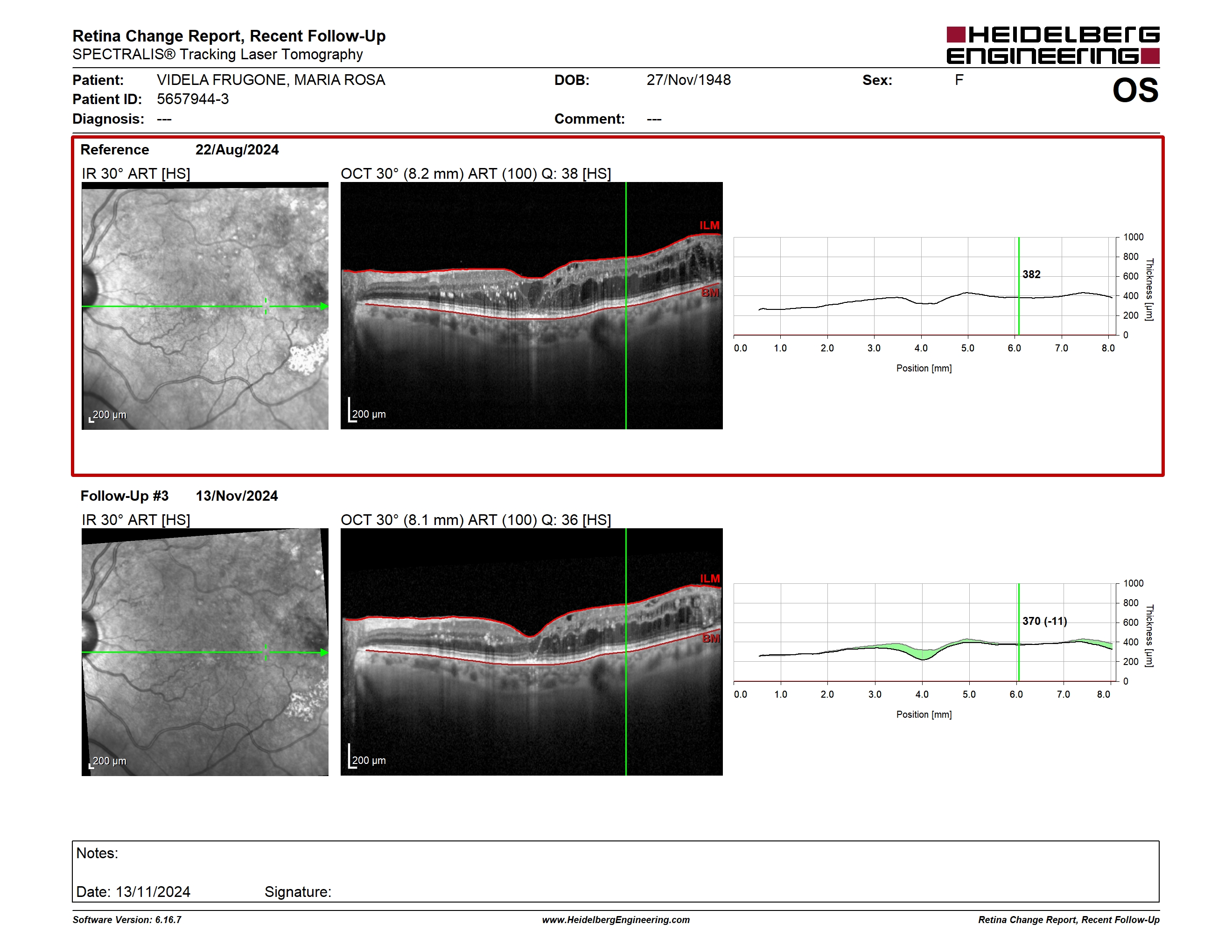Click the ILM label on follow-up OCT scan
Image resolution: width=1232 pixels, height=952 pixels.
[710, 579]
